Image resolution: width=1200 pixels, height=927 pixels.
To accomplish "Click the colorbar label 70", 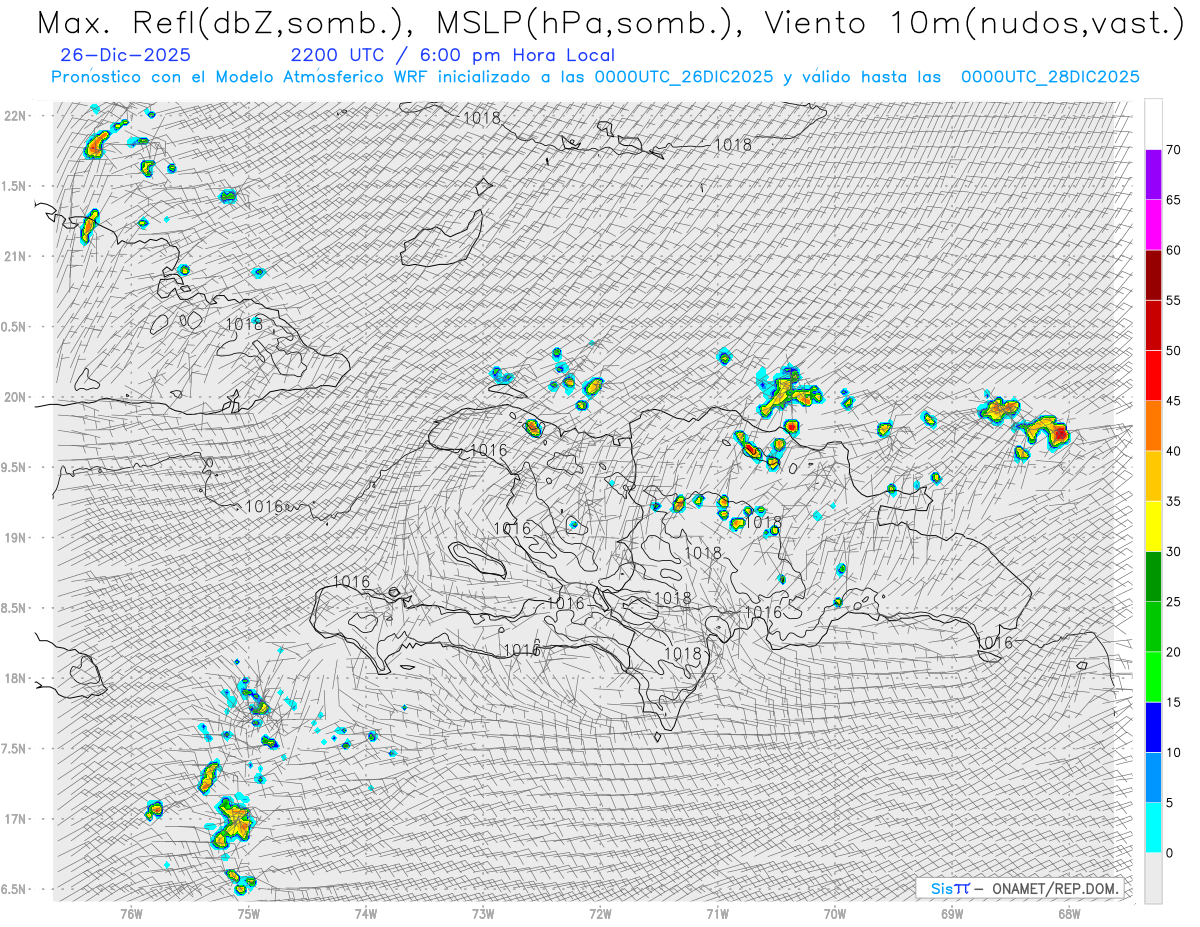I will pos(1173,150).
